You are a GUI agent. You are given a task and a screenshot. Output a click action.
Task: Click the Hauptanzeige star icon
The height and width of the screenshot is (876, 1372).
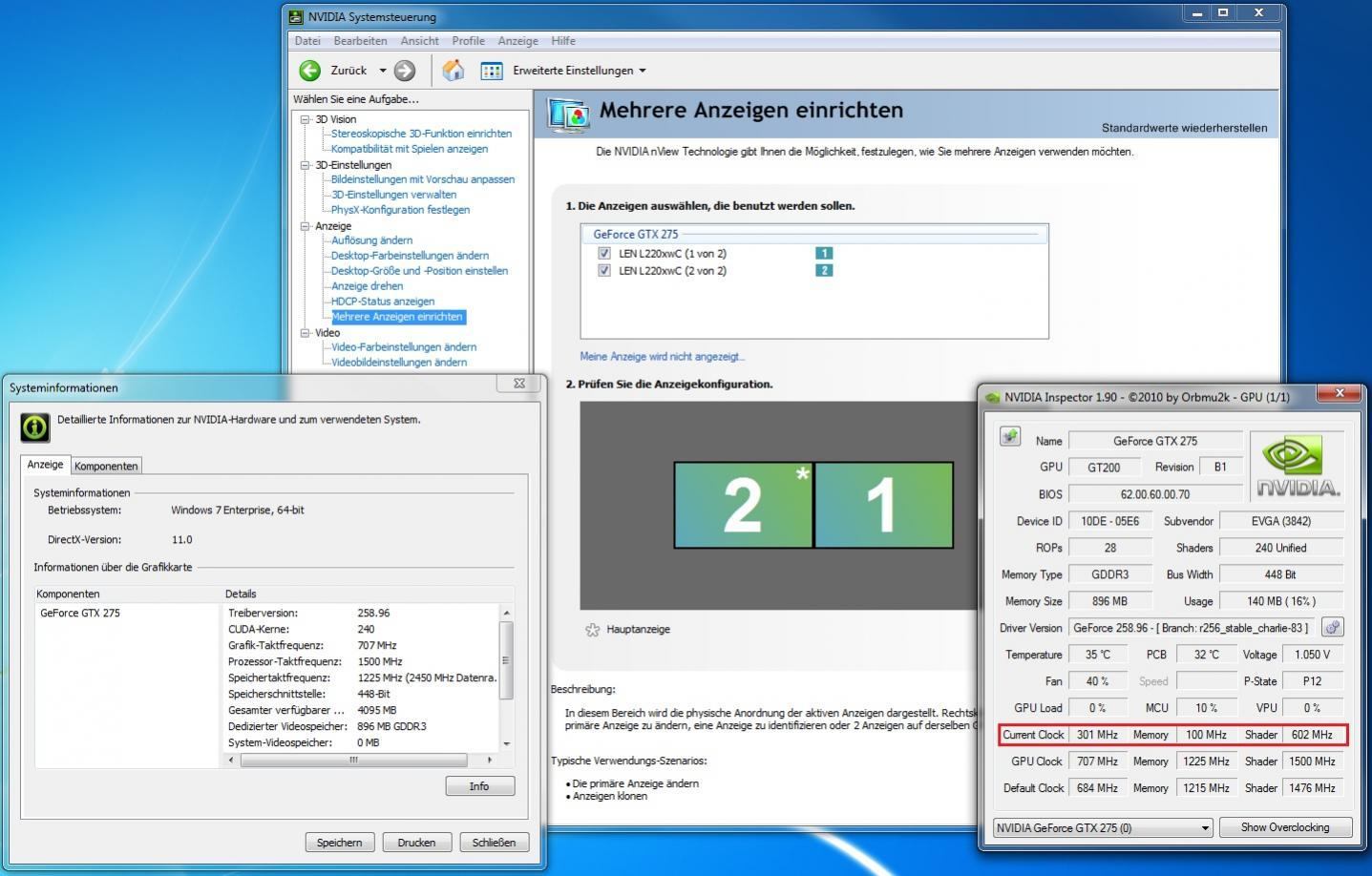[592, 630]
